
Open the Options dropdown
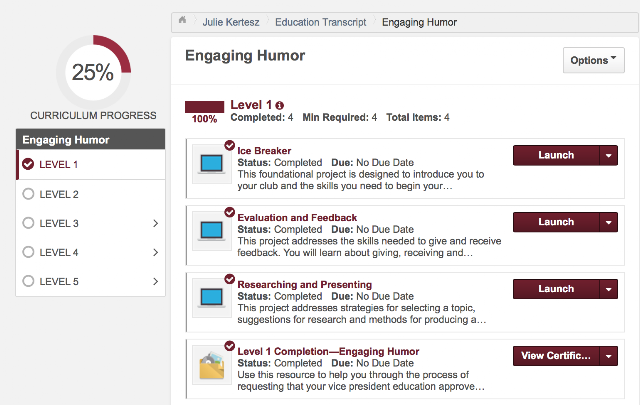pyautogui.click(x=593, y=60)
